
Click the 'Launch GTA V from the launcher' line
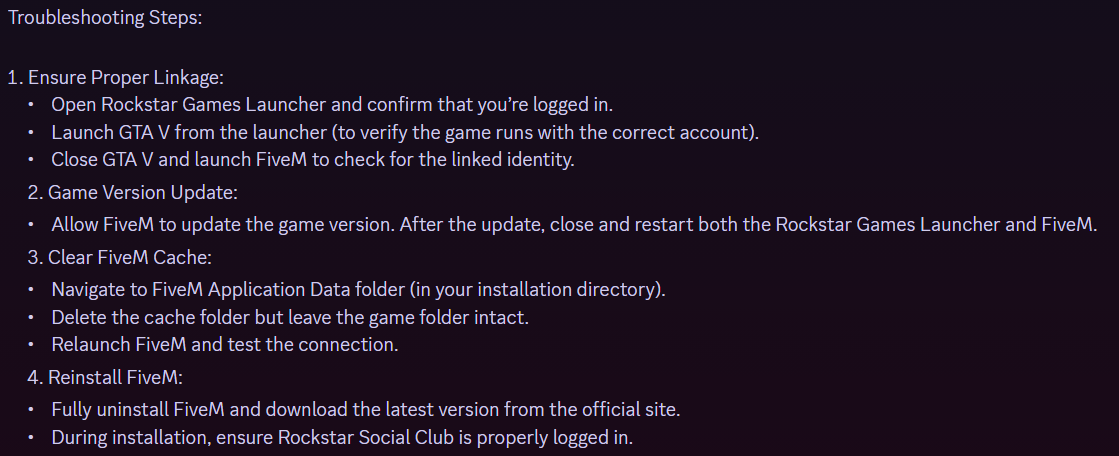click(405, 132)
